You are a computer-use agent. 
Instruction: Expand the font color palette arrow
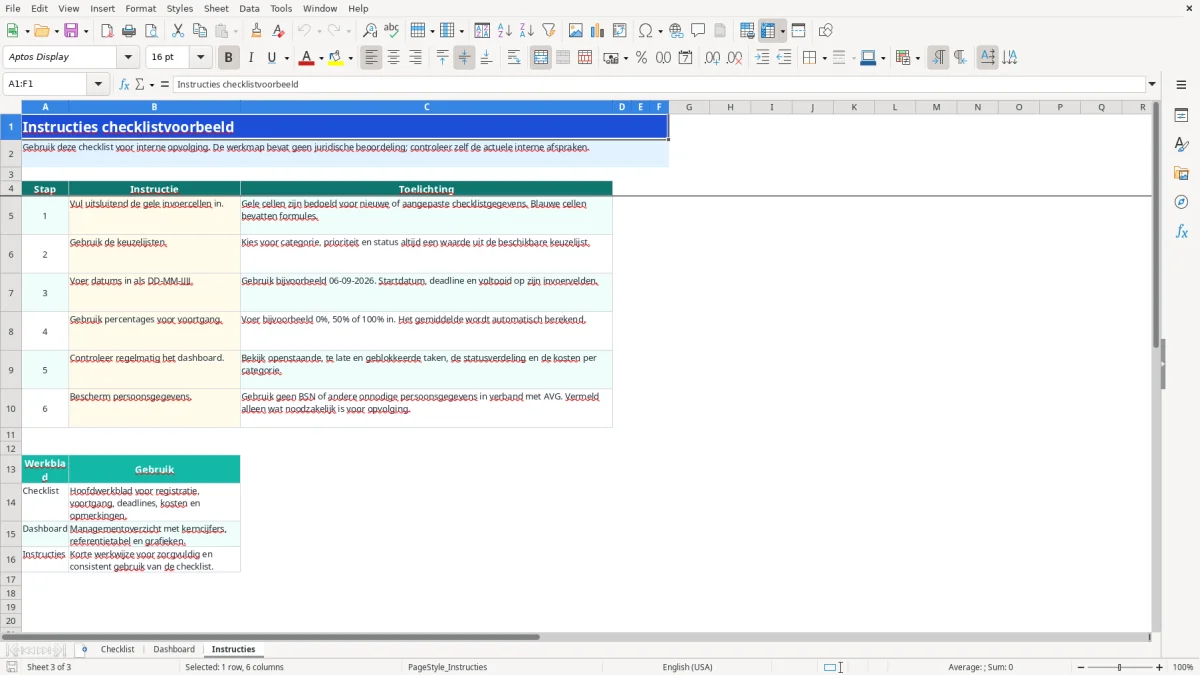click(320, 58)
